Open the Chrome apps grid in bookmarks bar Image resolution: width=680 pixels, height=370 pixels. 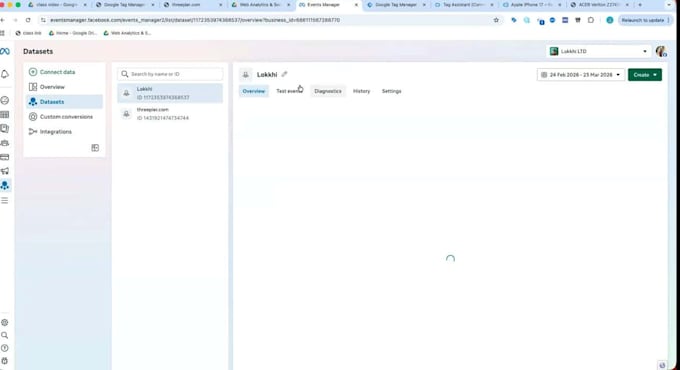2,33
